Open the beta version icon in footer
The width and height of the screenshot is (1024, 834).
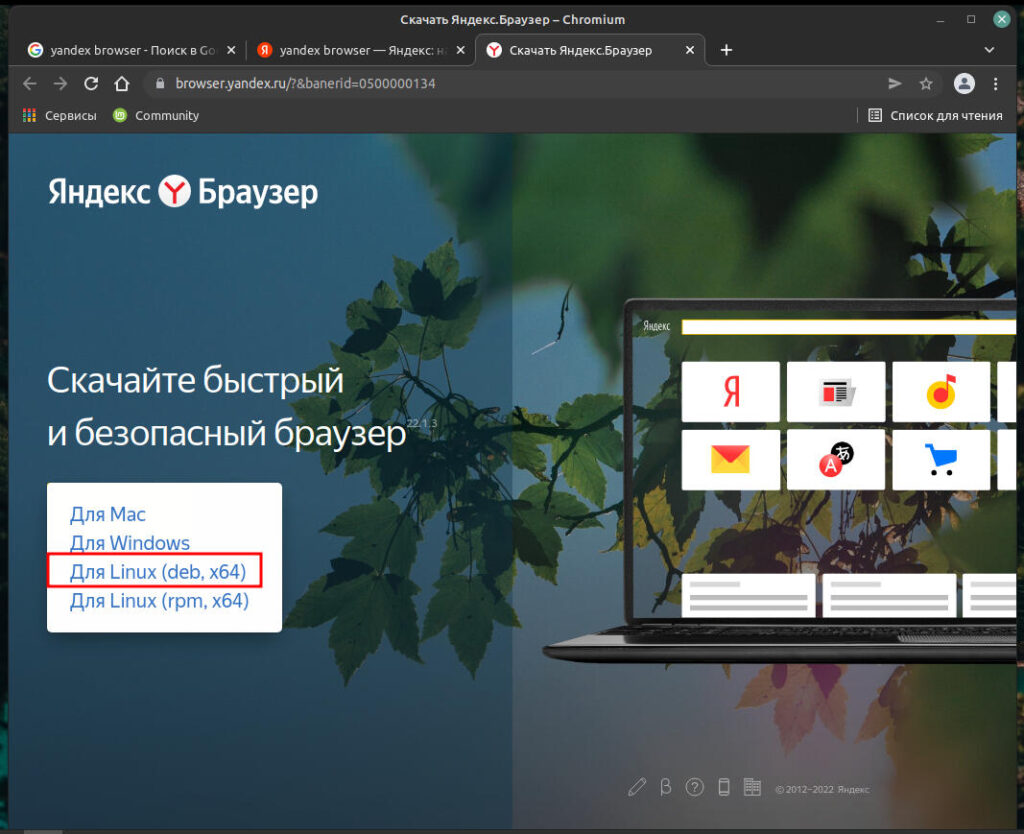pyautogui.click(x=666, y=787)
